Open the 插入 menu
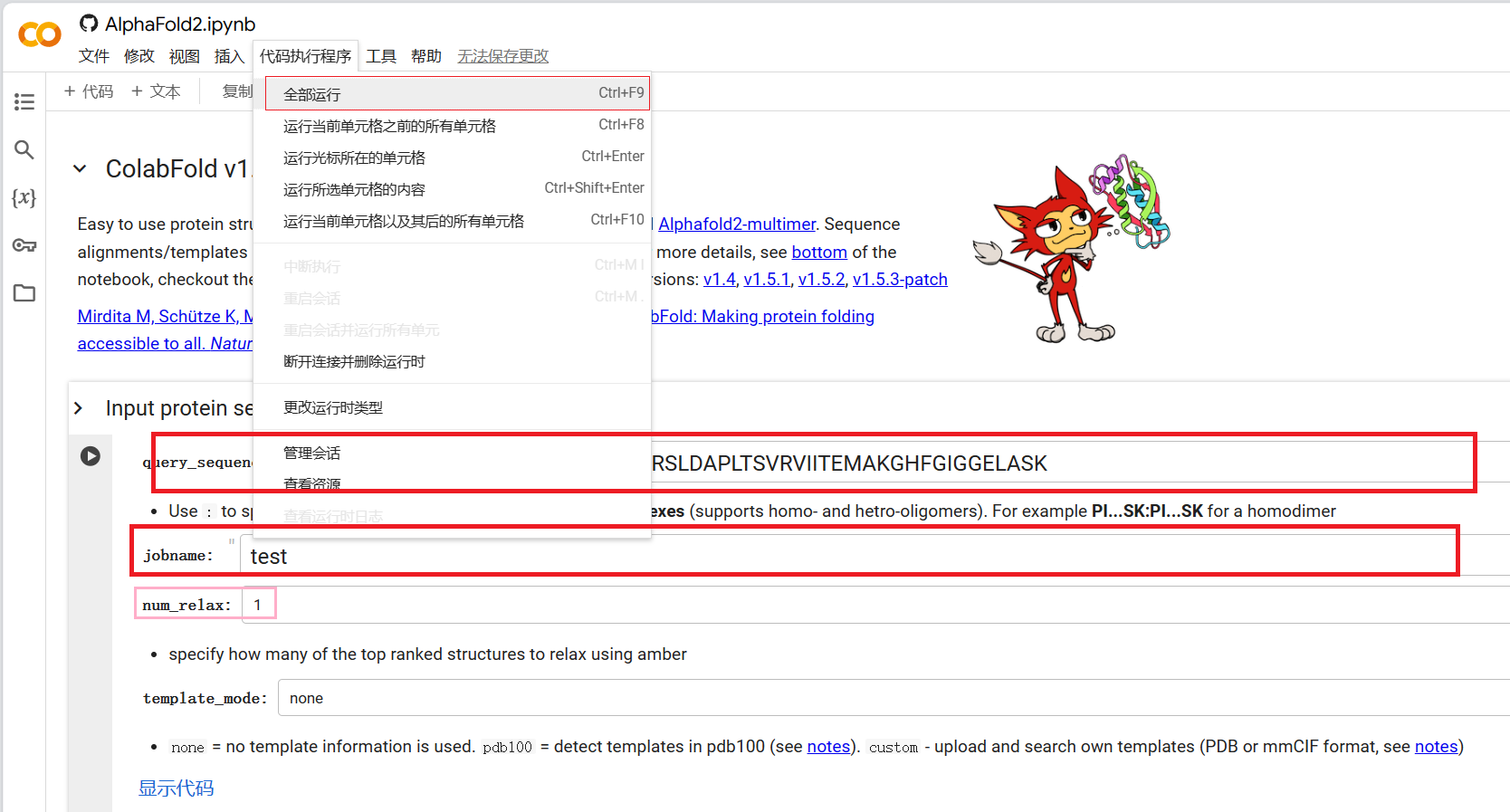 230,56
